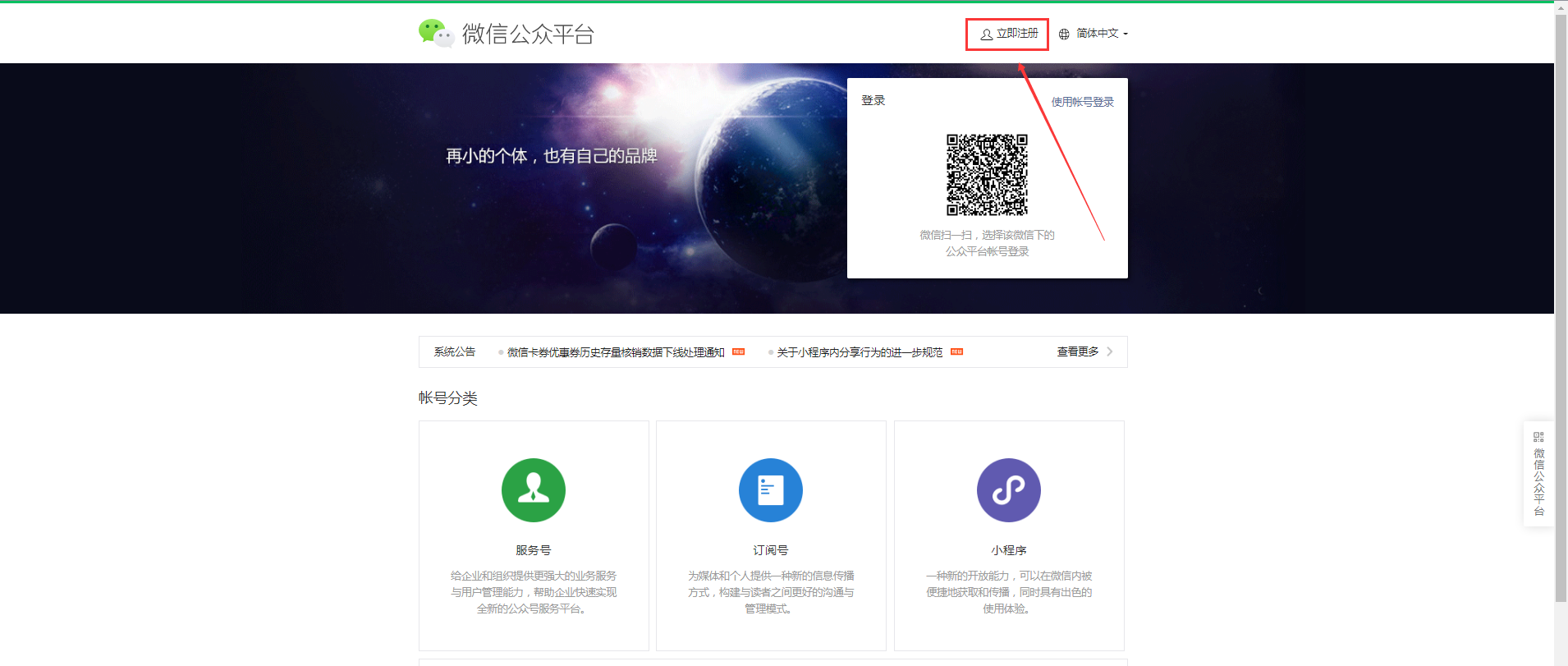Click the vertical page scrollbar thumb
1568x666 pixels.
[x=1561, y=304]
